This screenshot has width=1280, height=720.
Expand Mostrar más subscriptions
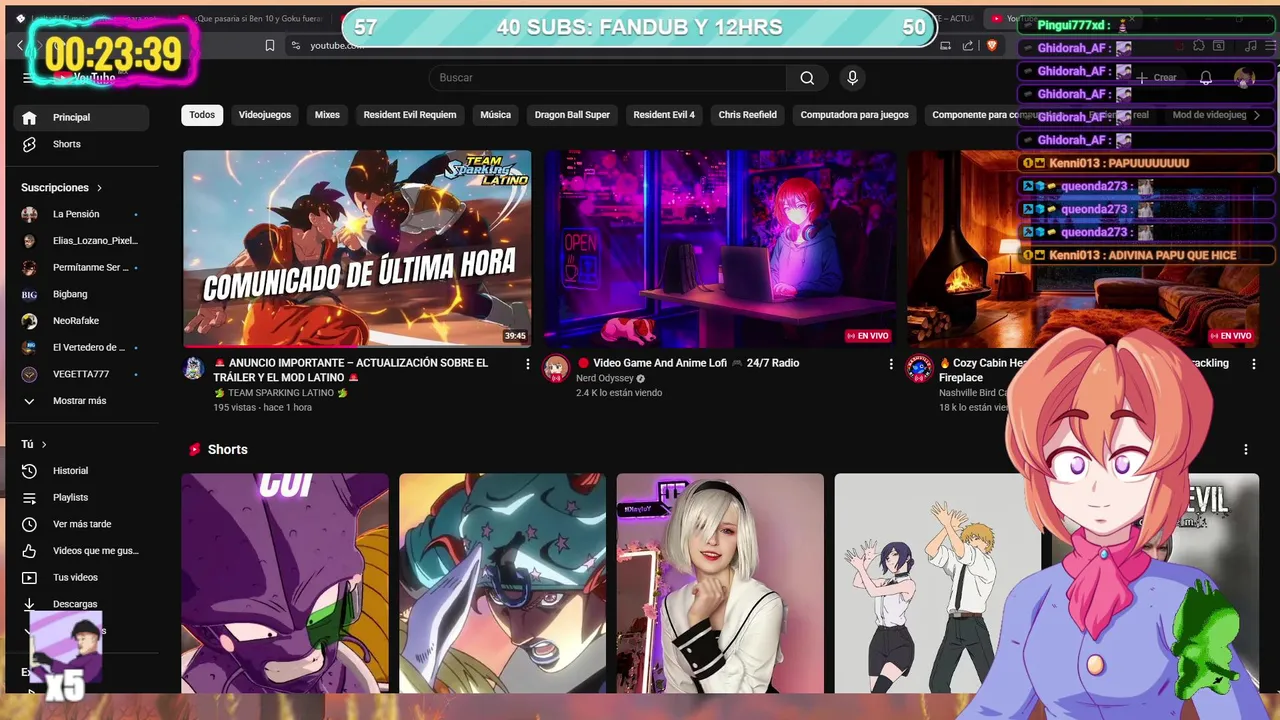(x=81, y=401)
